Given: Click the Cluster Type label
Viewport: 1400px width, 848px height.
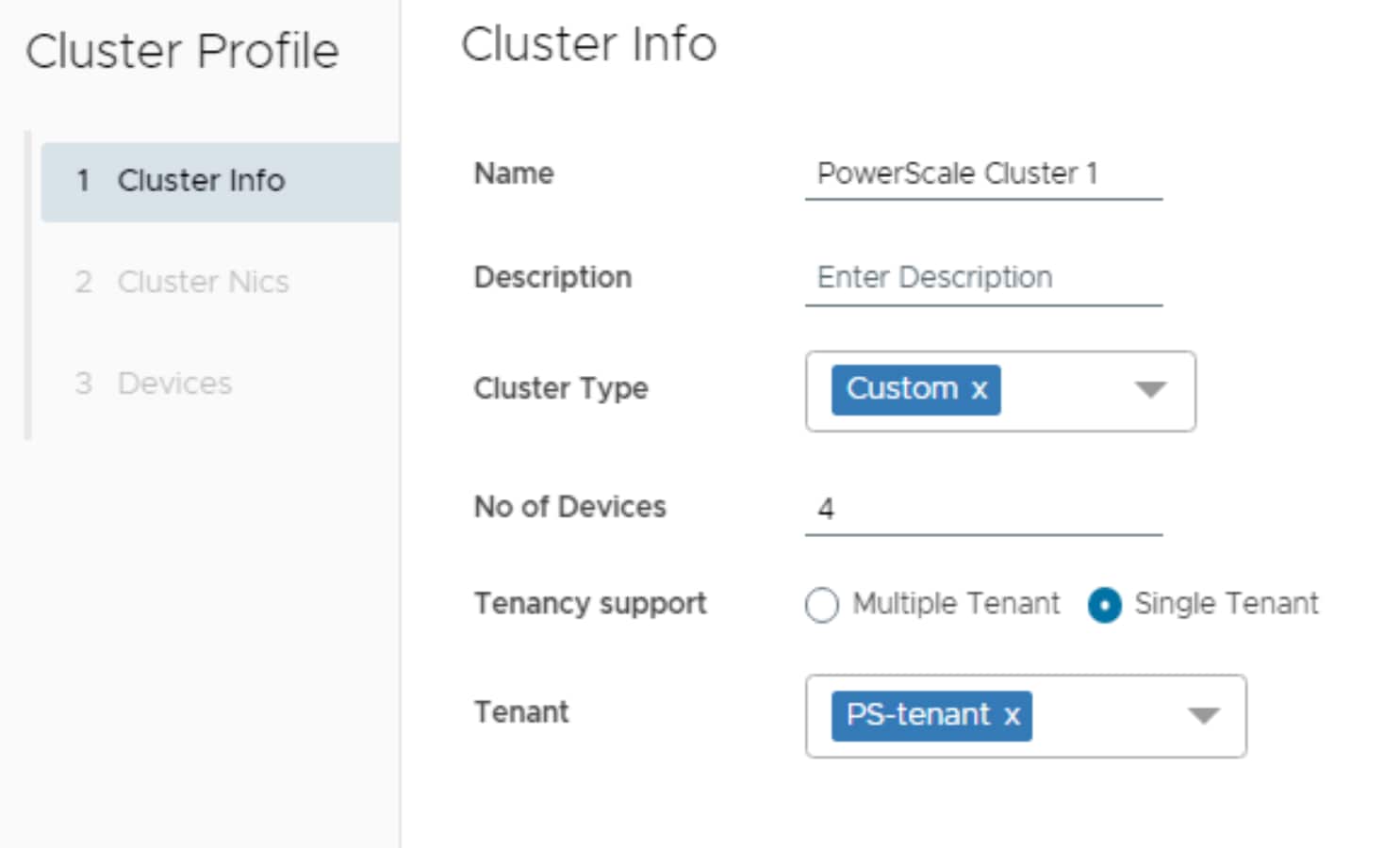Looking at the screenshot, I should click(561, 388).
